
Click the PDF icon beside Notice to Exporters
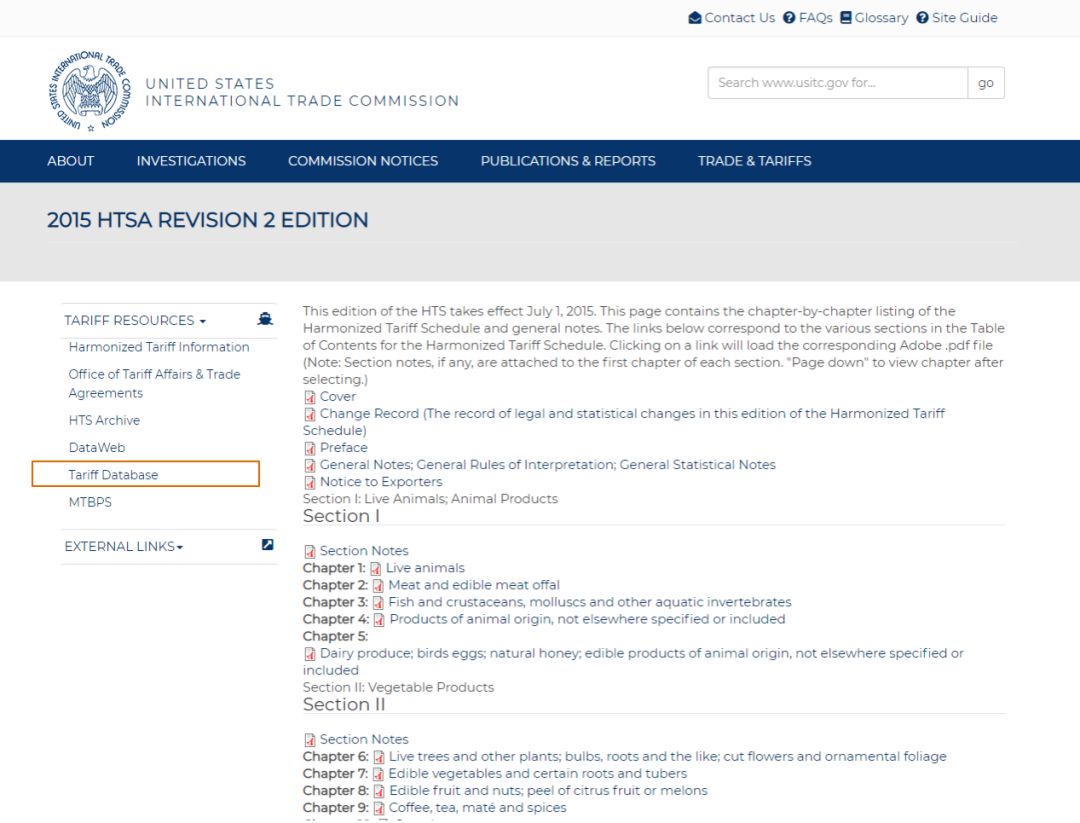[x=310, y=483]
